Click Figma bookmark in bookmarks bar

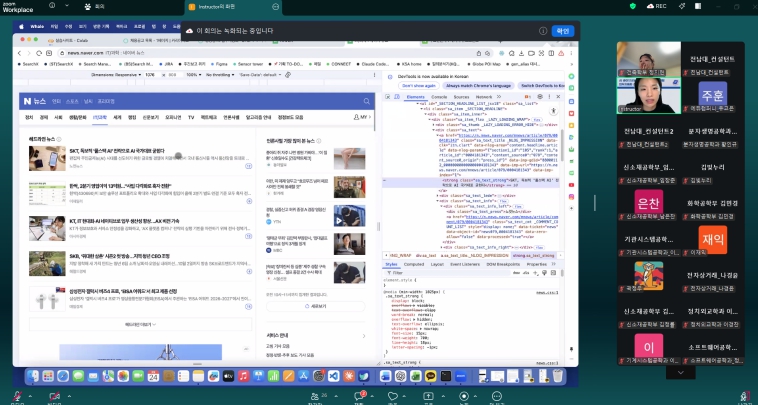(x=219, y=64)
